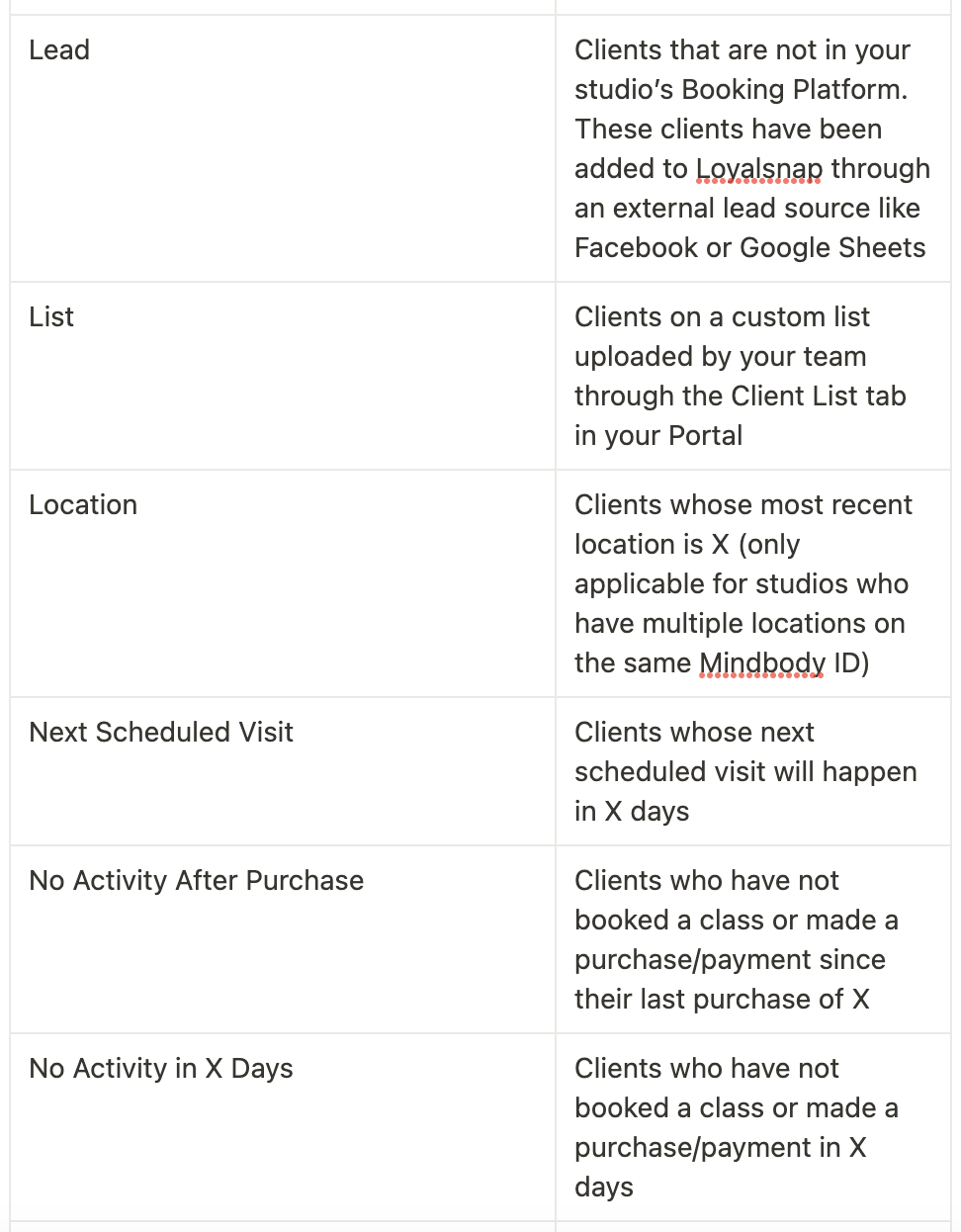Click the misspelled word Loyalsnap
Image resolution: width=961 pixels, height=1232 pixels.
759,169
